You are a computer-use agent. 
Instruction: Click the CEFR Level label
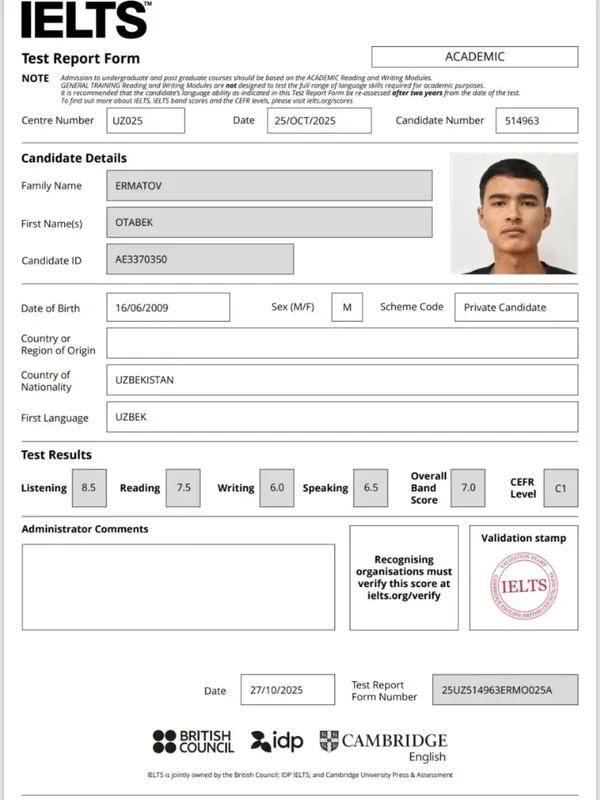523,488
